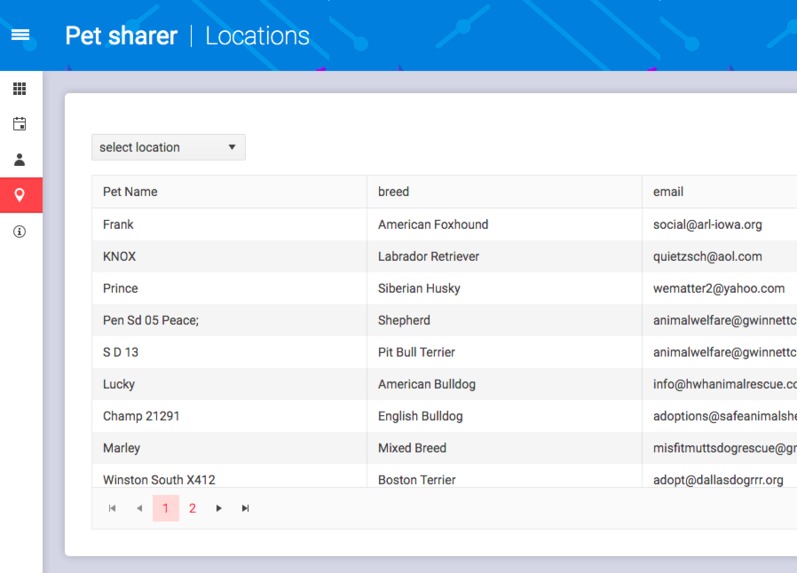Image resolution: width=797 pixels, height=573 pixels.
Task: Open the hamburger menu in the header
Action: click(20, 35)
